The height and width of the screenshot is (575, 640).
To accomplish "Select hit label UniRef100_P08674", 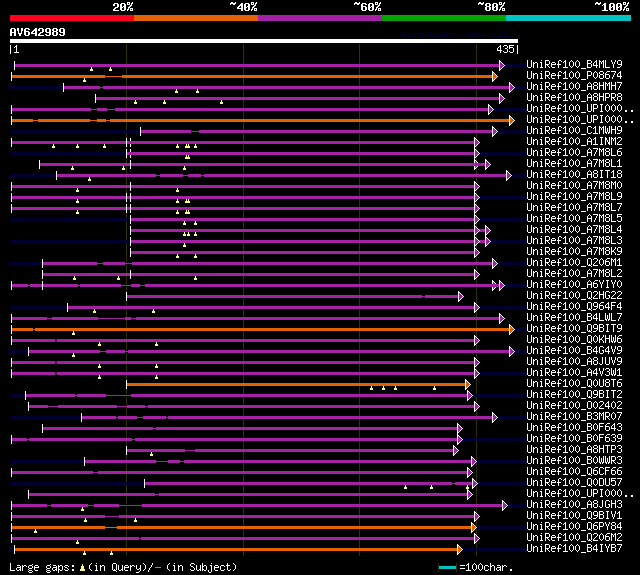I will (x=574, y=75).
